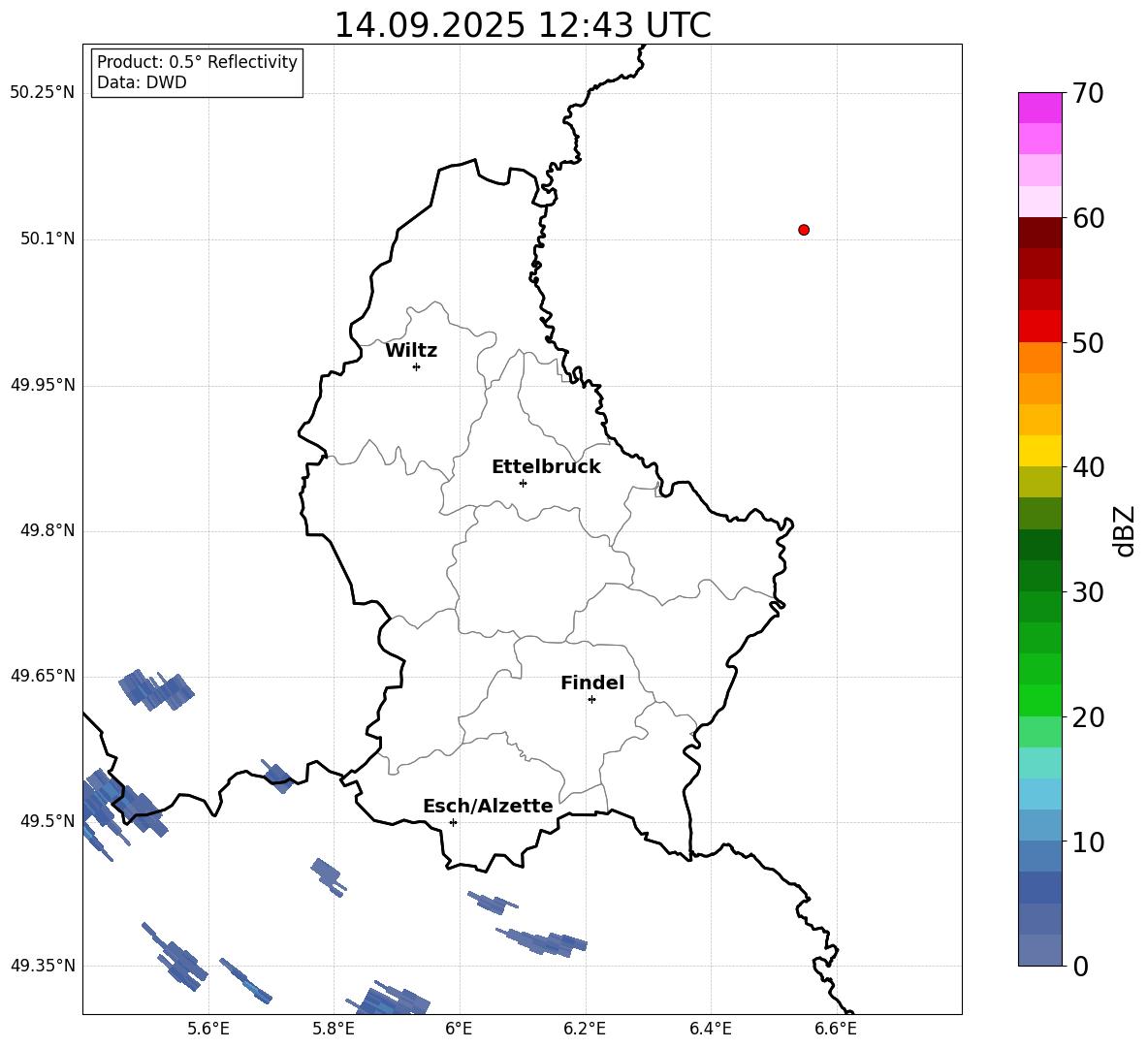
Task: Click the map title 14.09.2025 12:43 UTC
Action: coord(523,25)
